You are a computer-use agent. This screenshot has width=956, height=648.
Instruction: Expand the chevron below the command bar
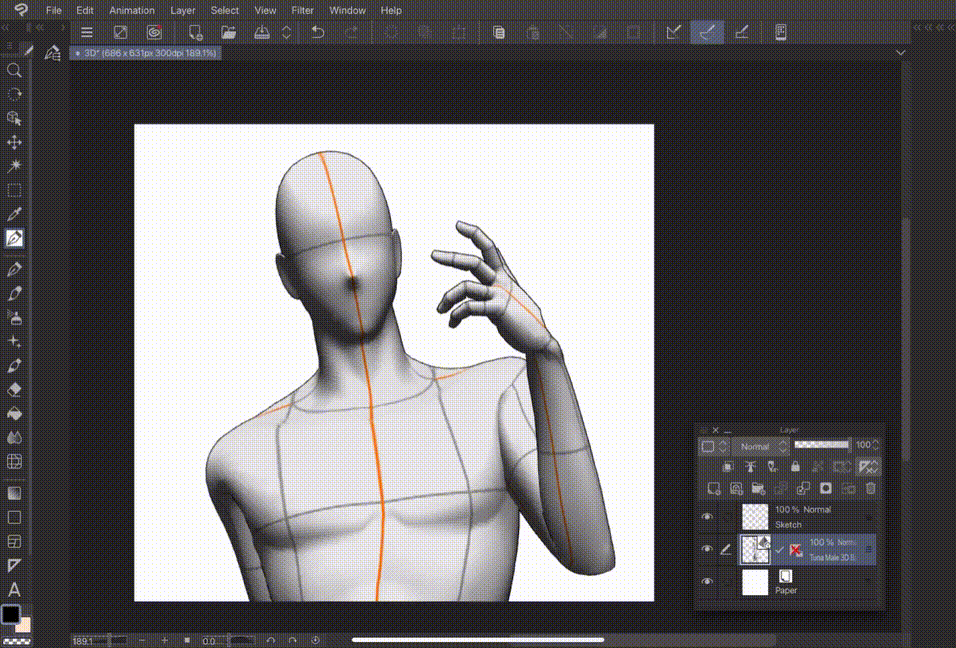[x=901, y=52]
